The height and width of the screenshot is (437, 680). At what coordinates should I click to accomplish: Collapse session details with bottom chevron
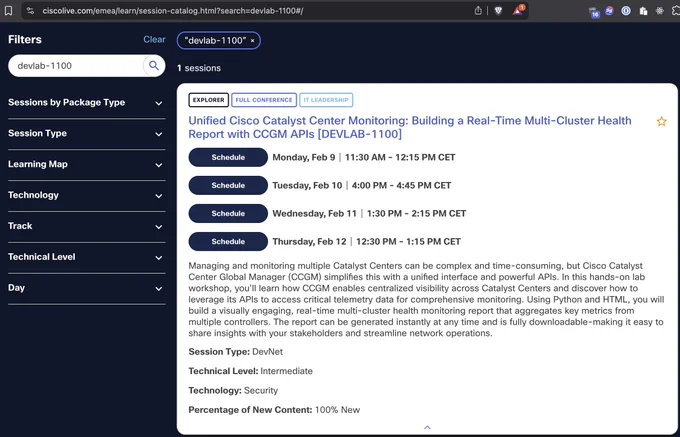tap(427, 427)
